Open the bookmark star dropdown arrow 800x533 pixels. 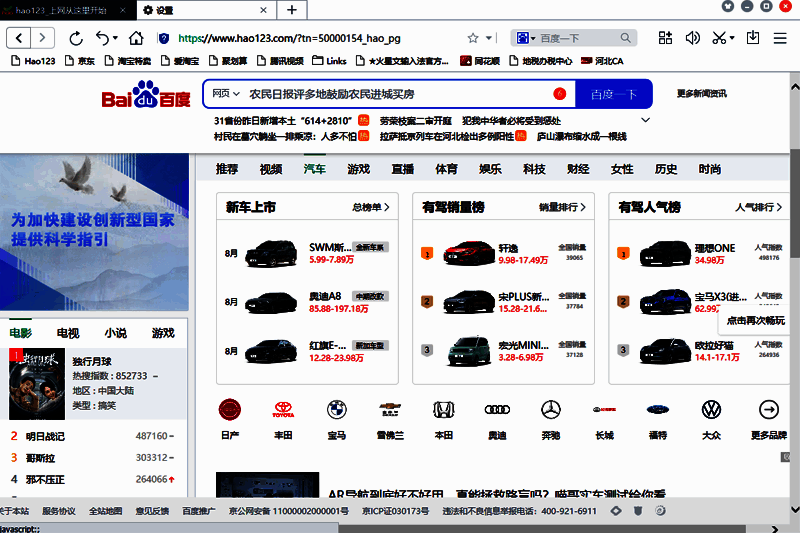pos(489,38)
